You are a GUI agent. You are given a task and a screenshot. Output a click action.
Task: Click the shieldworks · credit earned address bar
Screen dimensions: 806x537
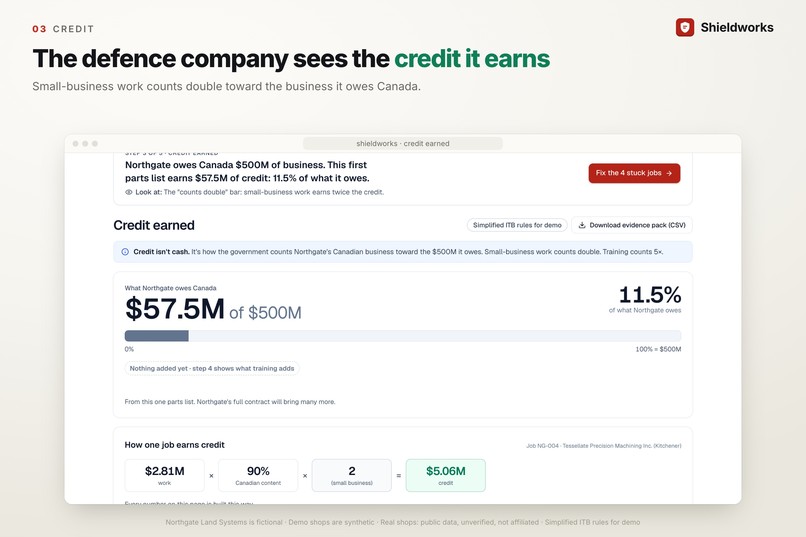click(402, 143)
